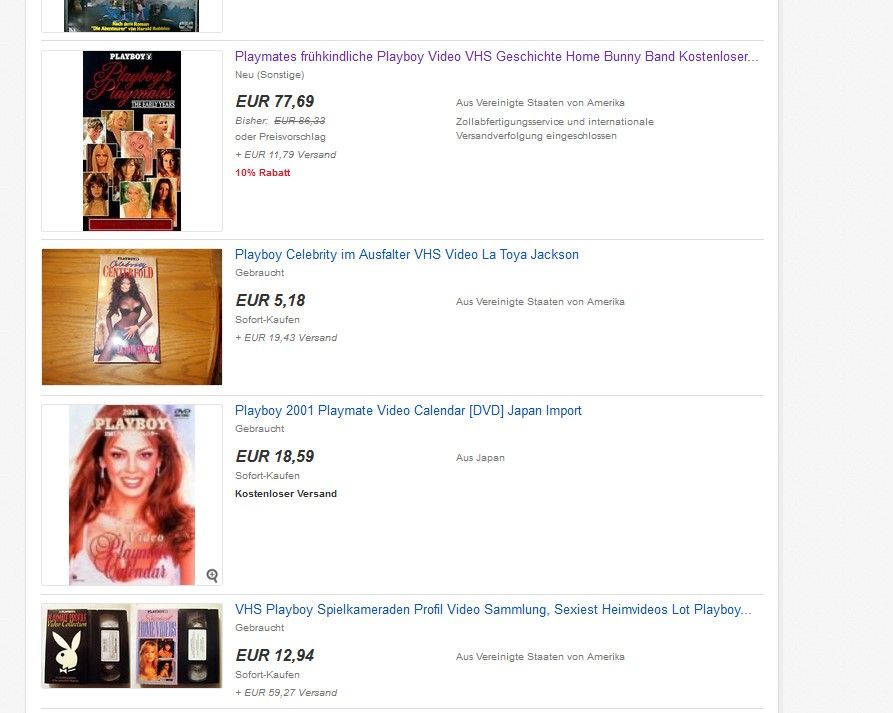Click the Playmates Early Years cover thumbnail
This screenshot has width=893, height=713.
click(132, 141)
